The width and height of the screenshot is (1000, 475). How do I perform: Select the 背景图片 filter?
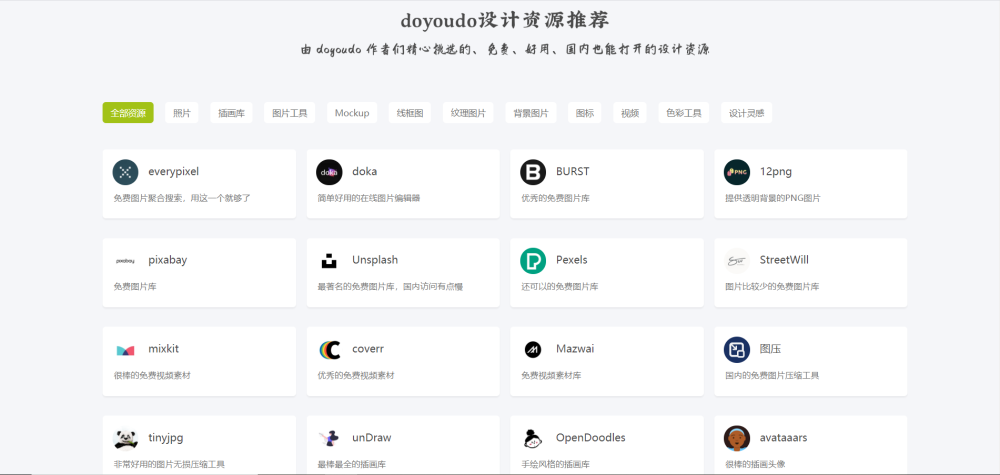coord(531,113)
